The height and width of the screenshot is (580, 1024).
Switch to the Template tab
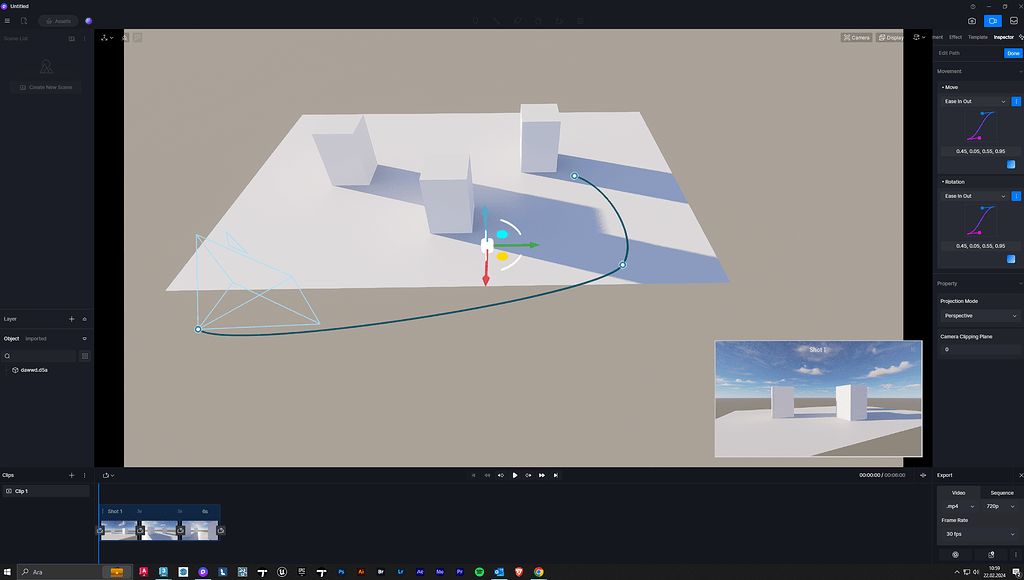point(978,37)
